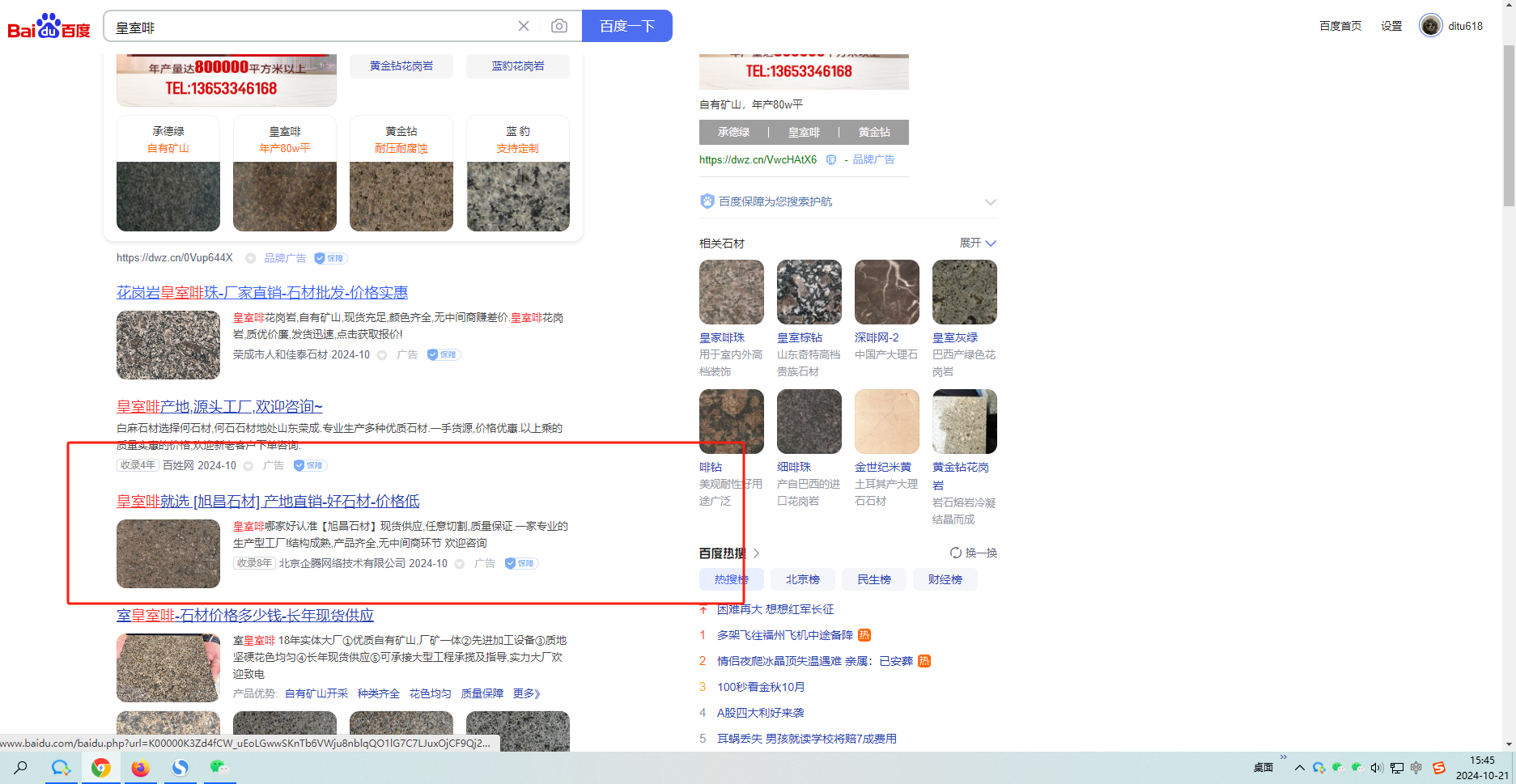Open WeChat from the taskbar
The image size is (1516, 784).
[219, 767]
